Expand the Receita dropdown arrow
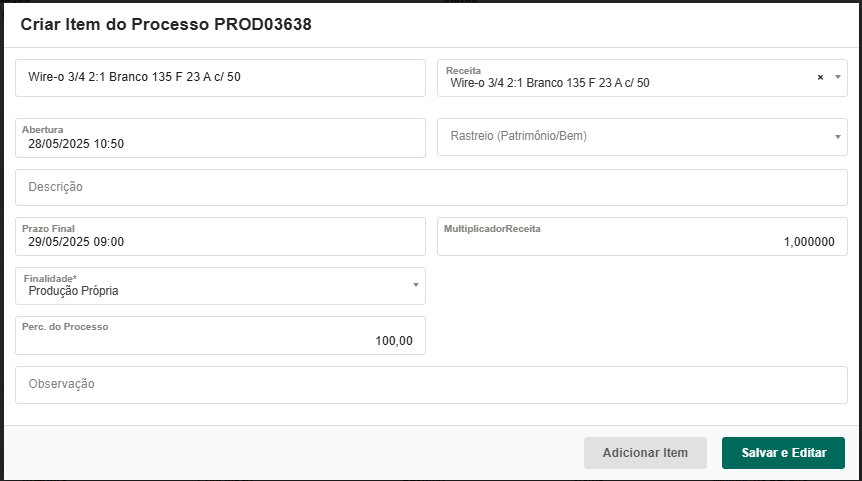The height and width of the screenshot is (481, 862). click(x=838, y=77)
